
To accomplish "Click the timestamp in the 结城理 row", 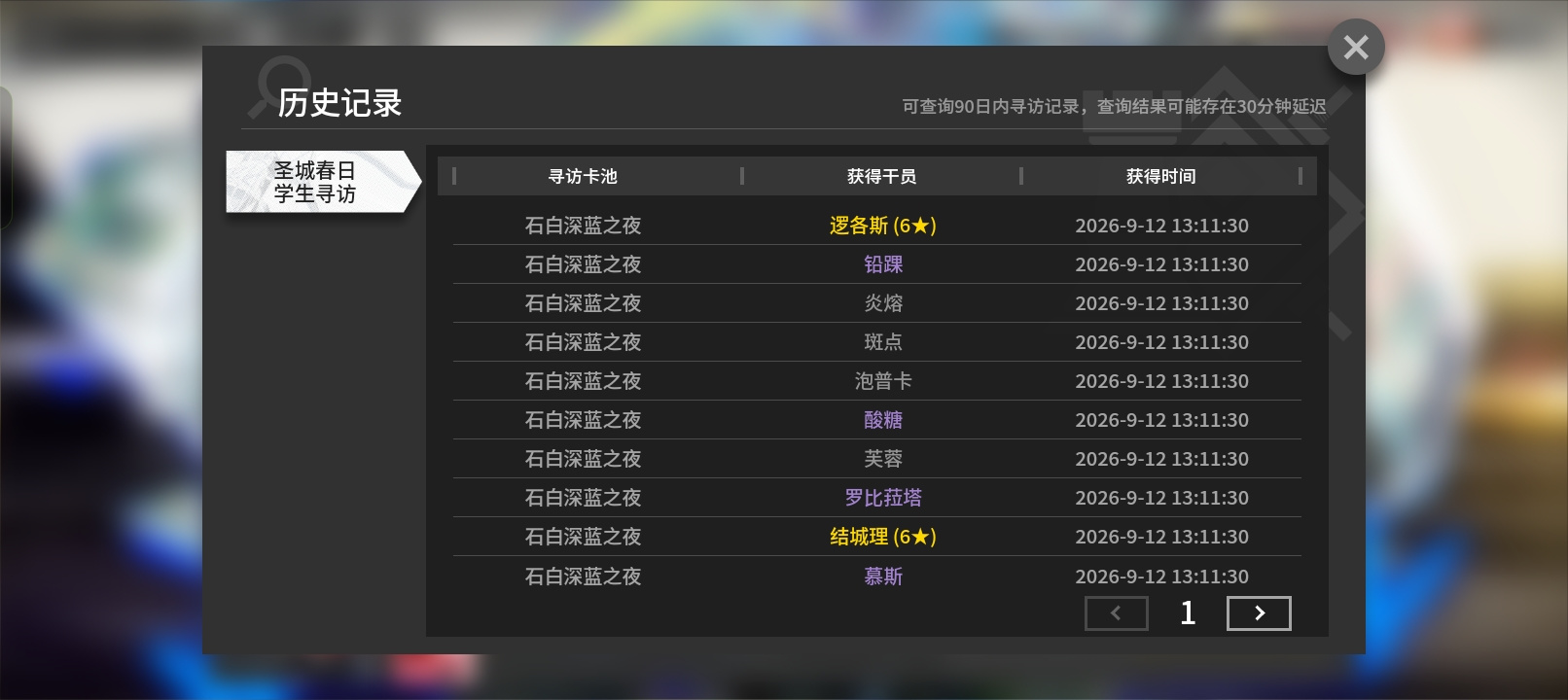I will [1162, 537].
